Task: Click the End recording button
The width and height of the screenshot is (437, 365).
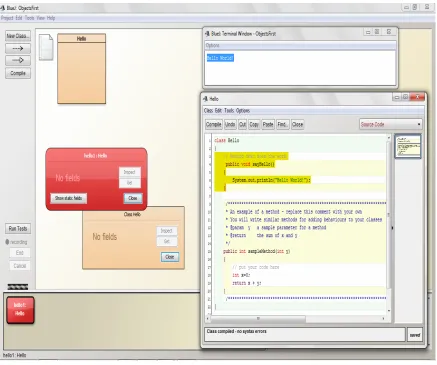Action: (20, 253)
